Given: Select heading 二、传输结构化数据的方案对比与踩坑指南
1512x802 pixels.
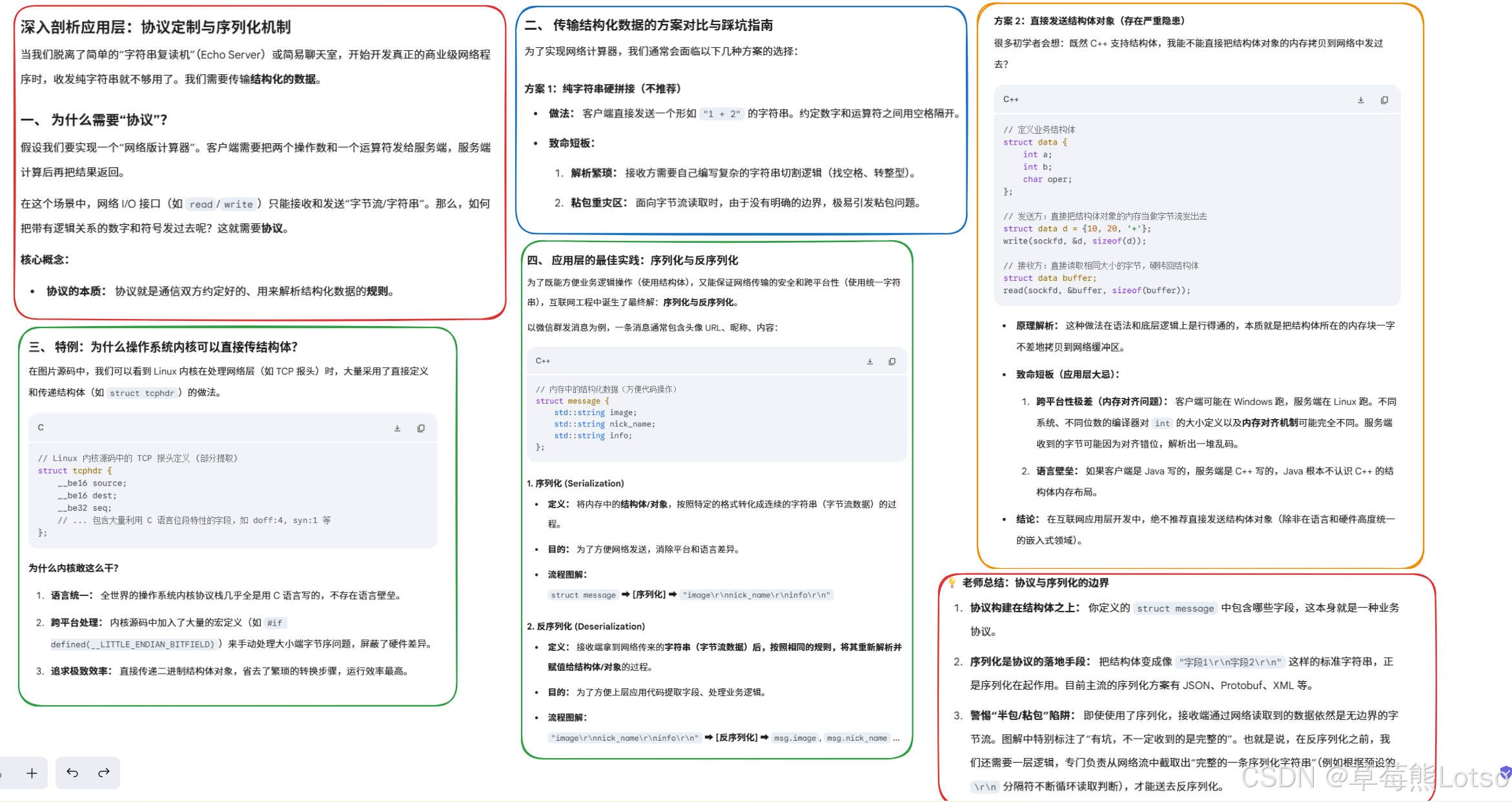Looking at the screenshot, I should [648, 25].
